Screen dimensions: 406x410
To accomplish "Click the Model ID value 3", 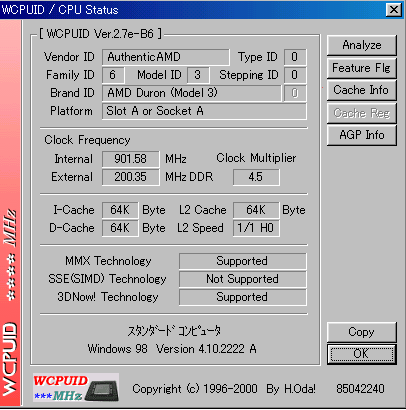I will pyautogui.click(x=198, y=75).
